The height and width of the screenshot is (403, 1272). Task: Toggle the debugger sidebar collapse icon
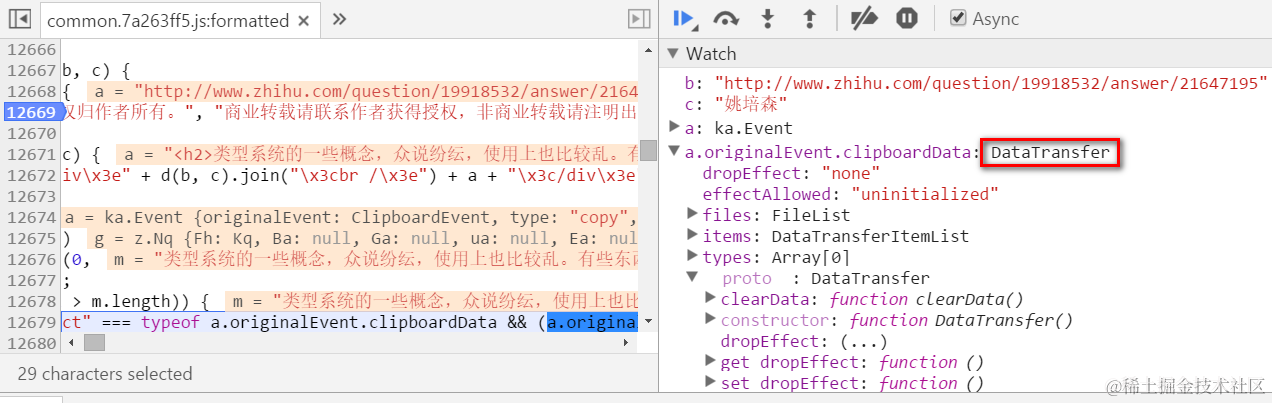coord(638,19)
